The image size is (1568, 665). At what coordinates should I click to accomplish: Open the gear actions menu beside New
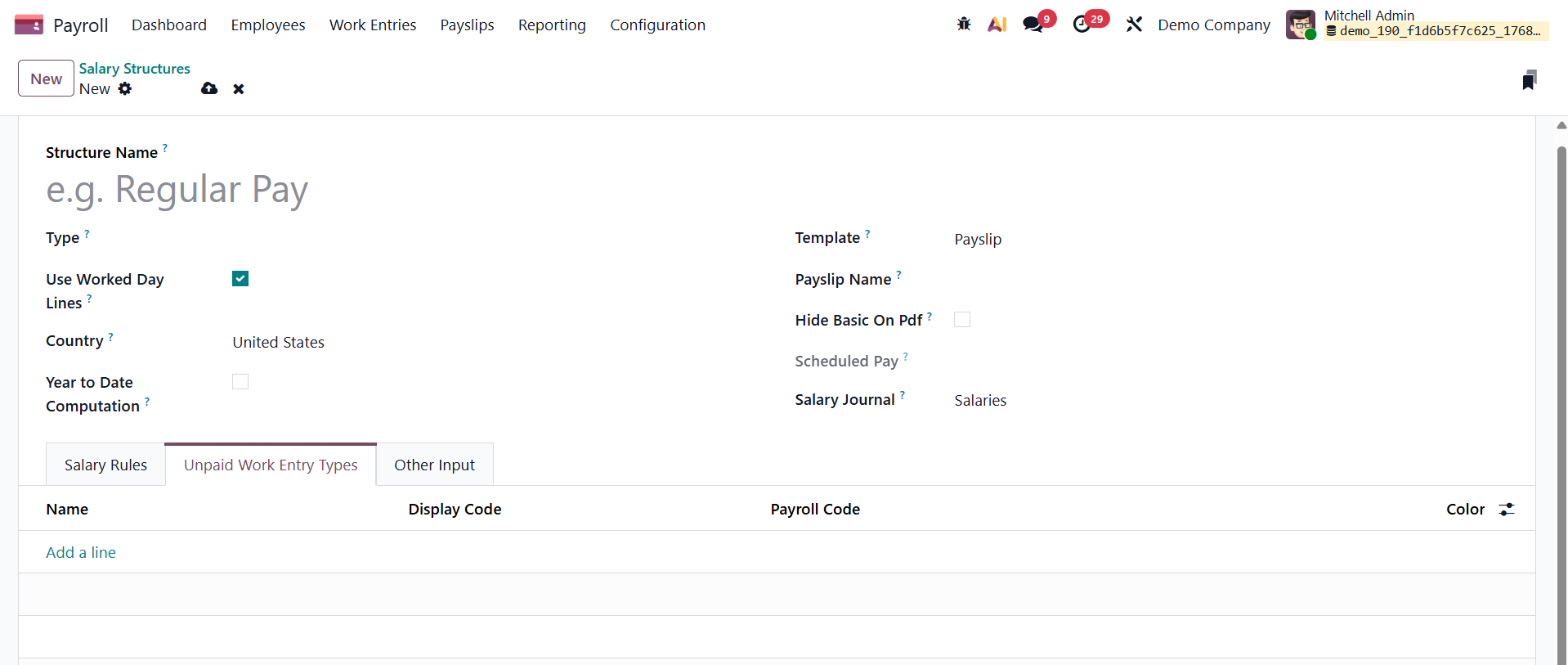pos(125,88)
